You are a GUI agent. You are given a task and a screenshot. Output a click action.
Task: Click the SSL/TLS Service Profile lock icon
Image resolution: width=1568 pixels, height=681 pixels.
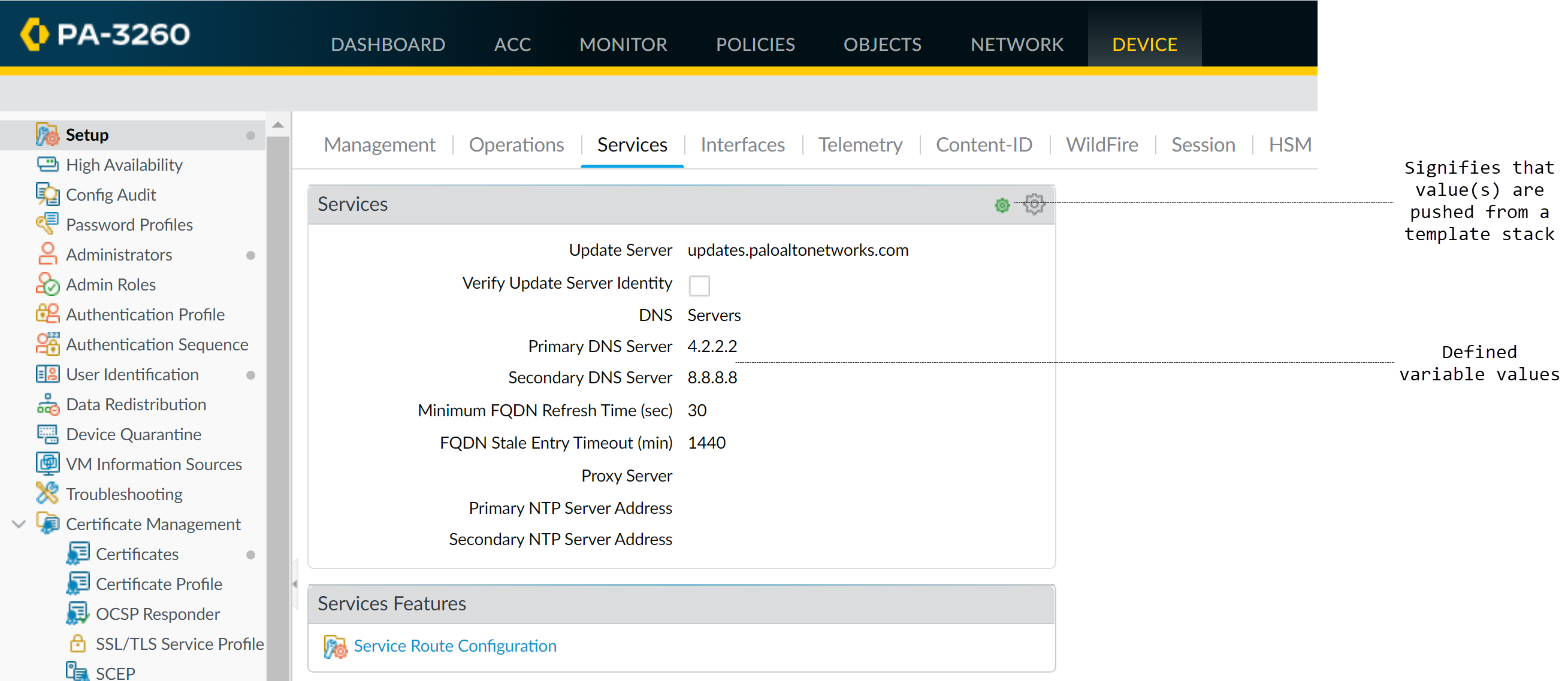77,644
